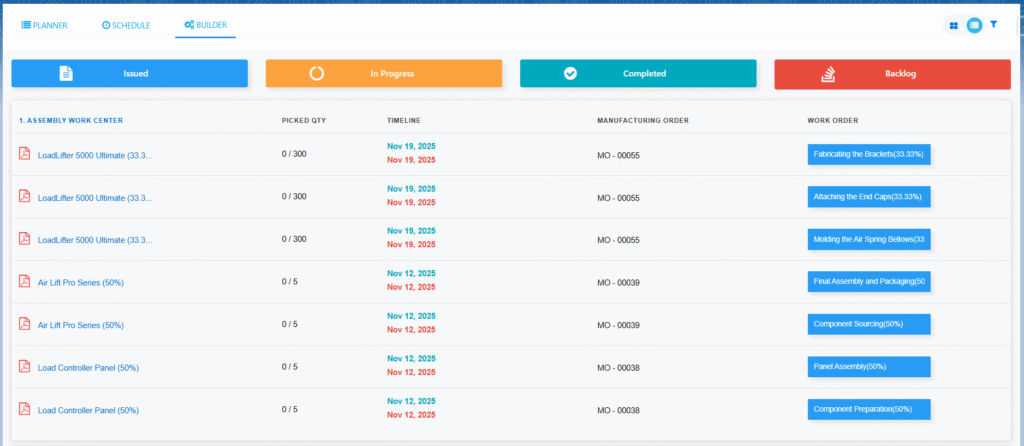Switch to list view layout

coord(973,25)
